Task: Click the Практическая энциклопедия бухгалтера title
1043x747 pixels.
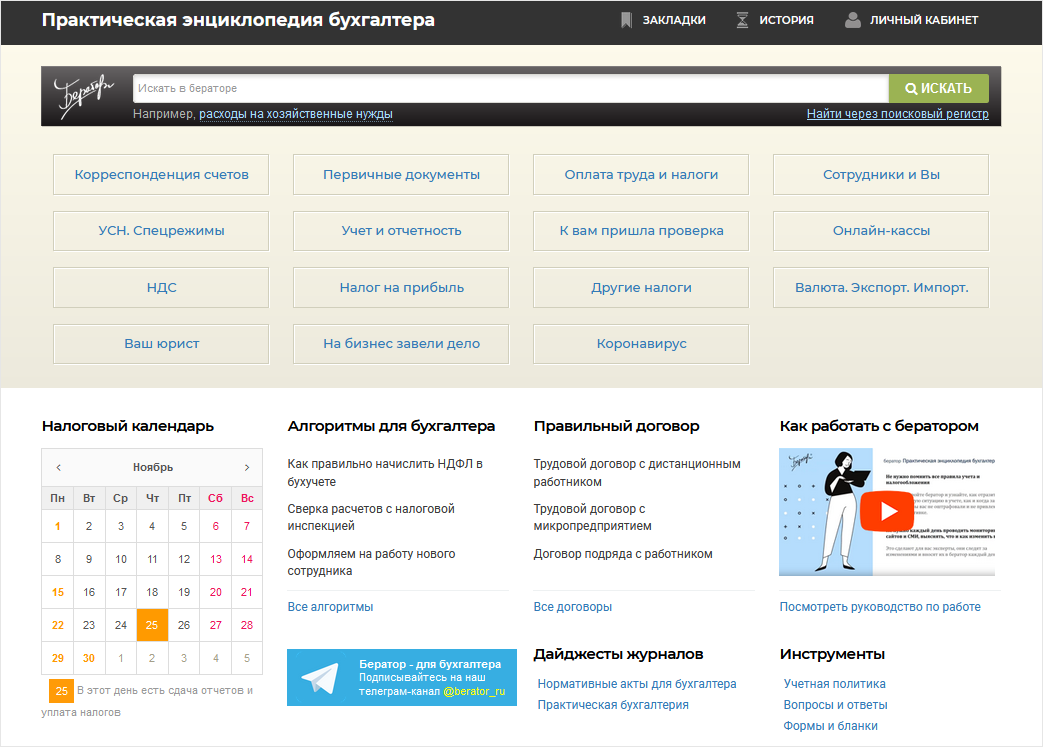Action: click(x=238, y=20)
